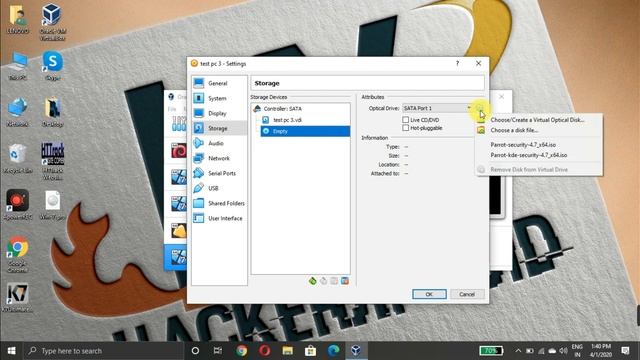Click the Cancel button
Image resolution: width=640 pixels, height=360 pixels.
point(467,294)
